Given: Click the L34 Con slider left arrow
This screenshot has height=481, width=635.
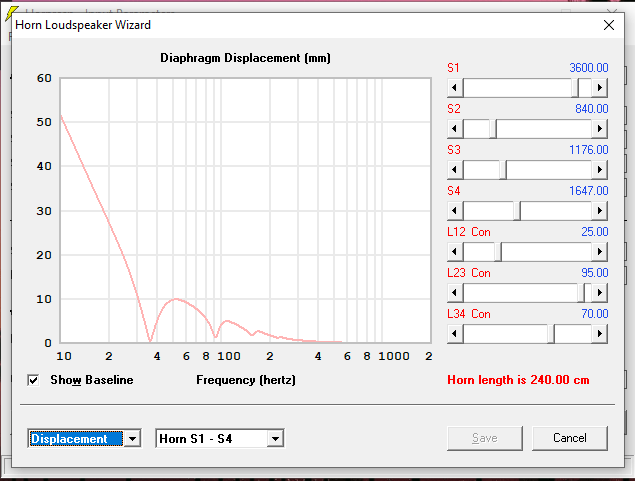Looking at the screenshot, I should pos(455,334).
